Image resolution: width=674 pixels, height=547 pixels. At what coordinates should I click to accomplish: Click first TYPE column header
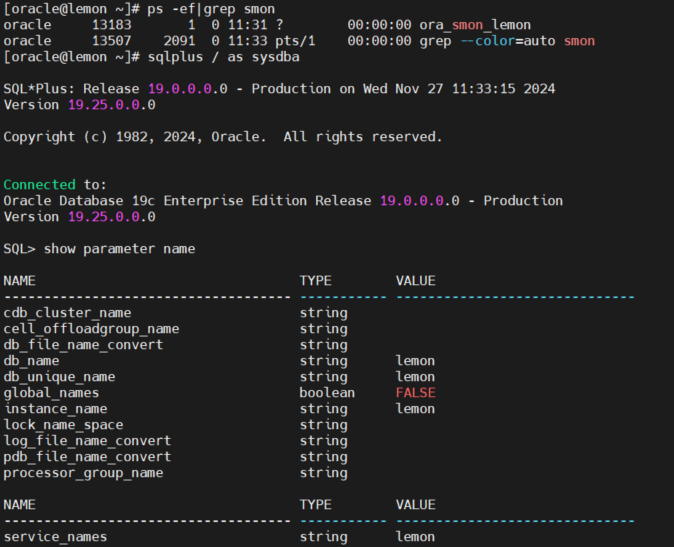pyautogui.click(x=316, y=281)
